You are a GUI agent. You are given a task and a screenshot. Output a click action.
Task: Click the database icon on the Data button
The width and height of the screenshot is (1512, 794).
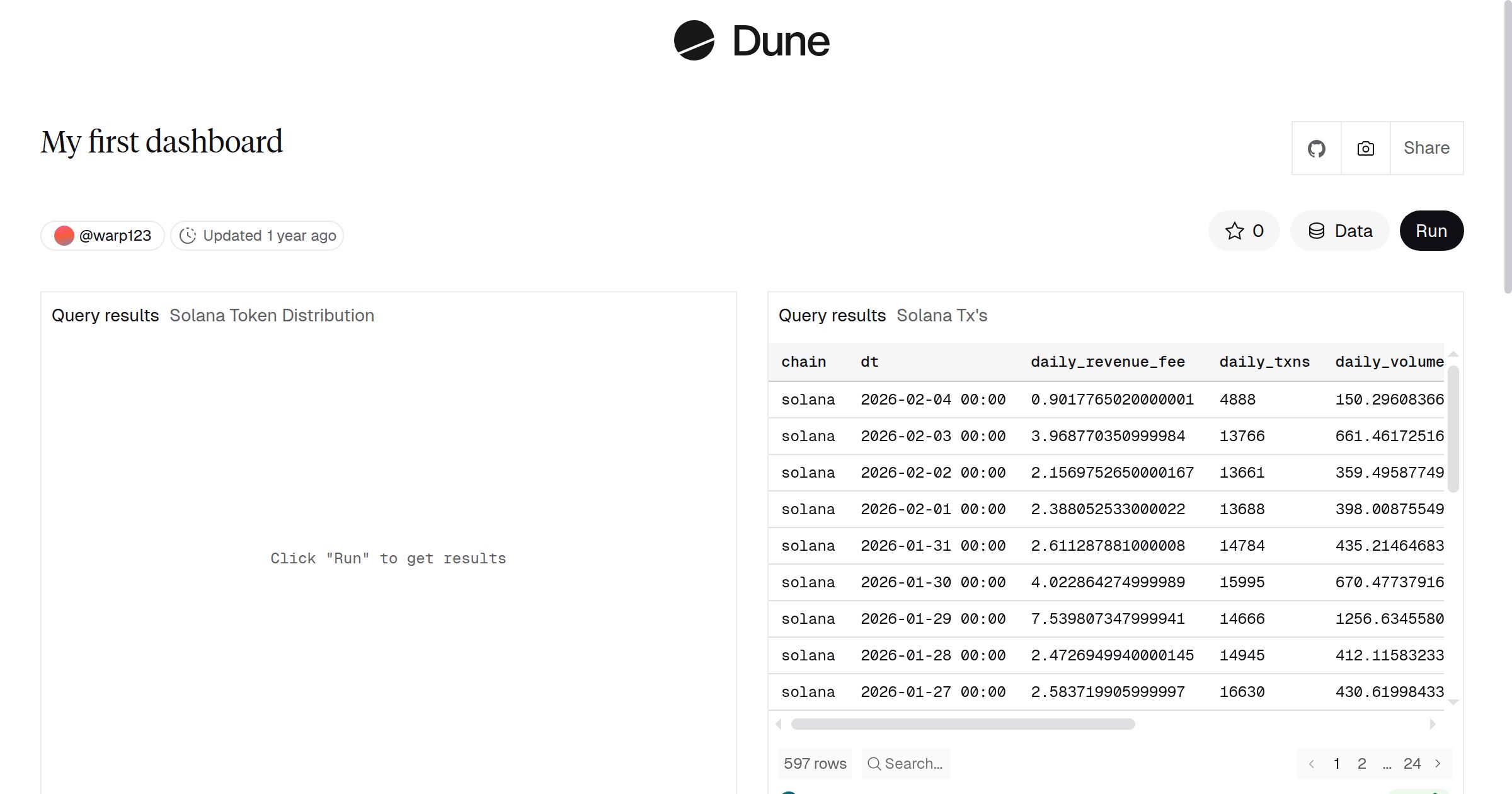pos(1317,231)
